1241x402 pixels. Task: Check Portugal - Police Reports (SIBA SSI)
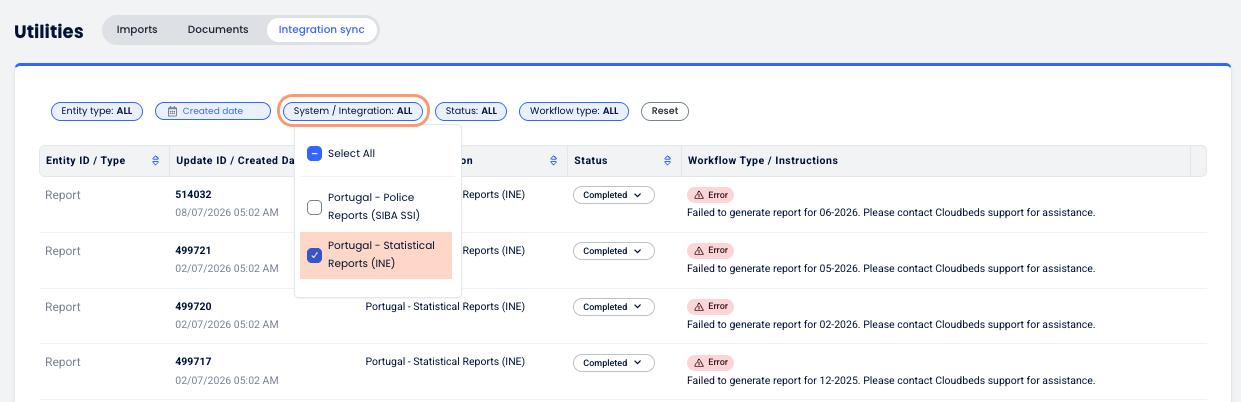[x=314, y=207]
